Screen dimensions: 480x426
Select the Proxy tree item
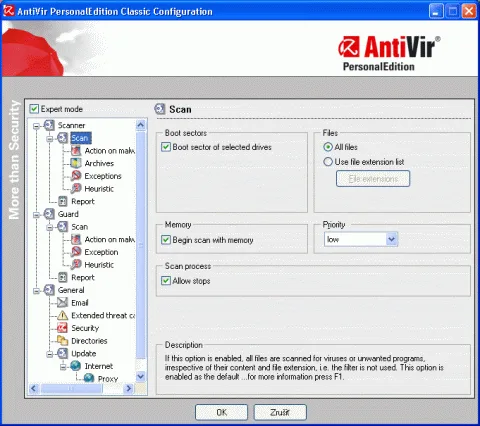click(108, 379)
